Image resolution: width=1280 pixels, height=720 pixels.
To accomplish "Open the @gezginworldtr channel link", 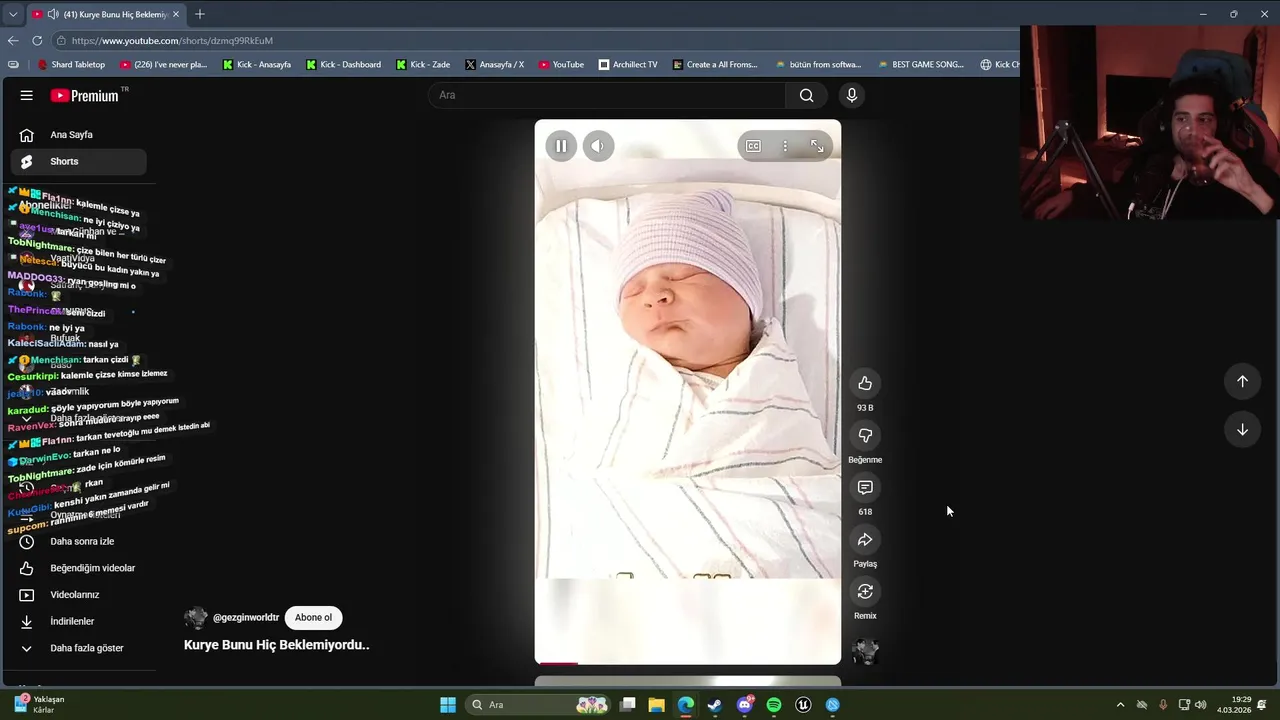I will 246,618.
